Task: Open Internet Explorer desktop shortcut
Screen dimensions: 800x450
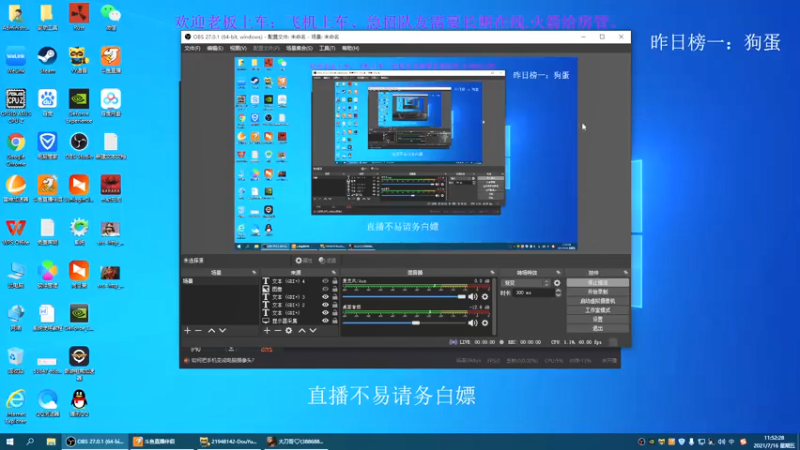Action: 16,407
